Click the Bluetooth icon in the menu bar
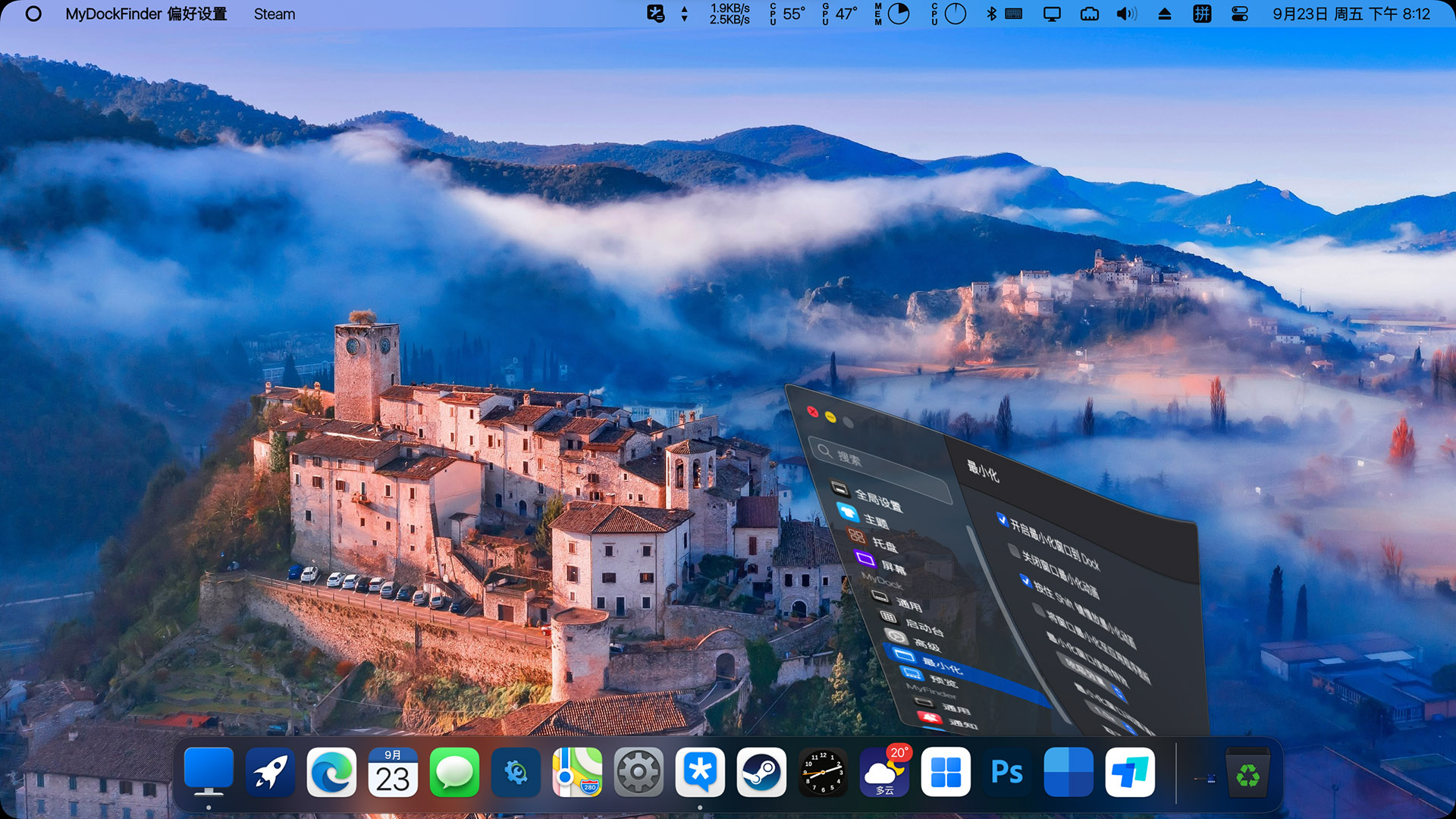 coord(992,14)
